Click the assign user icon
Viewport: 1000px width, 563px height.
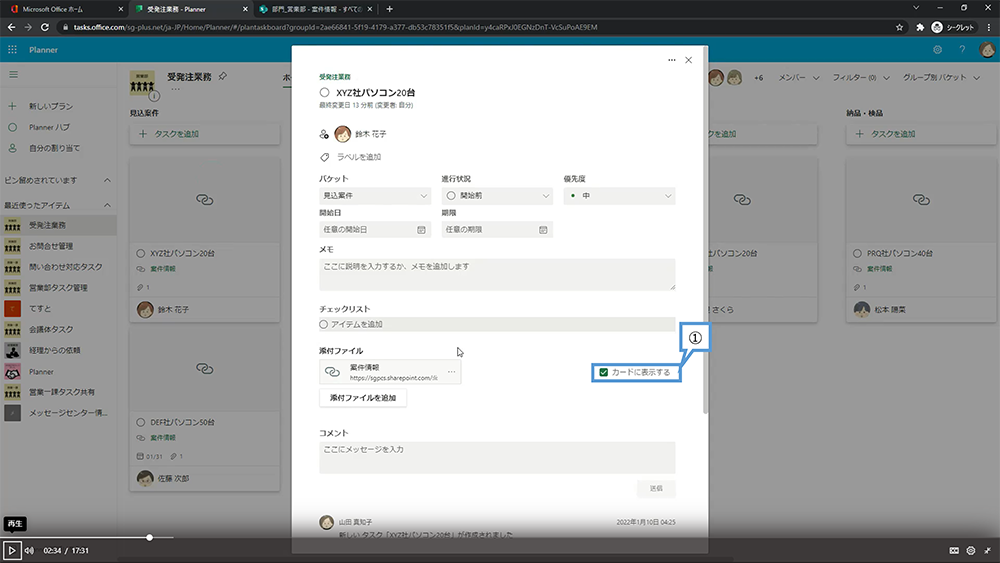(x=324, y=134)
